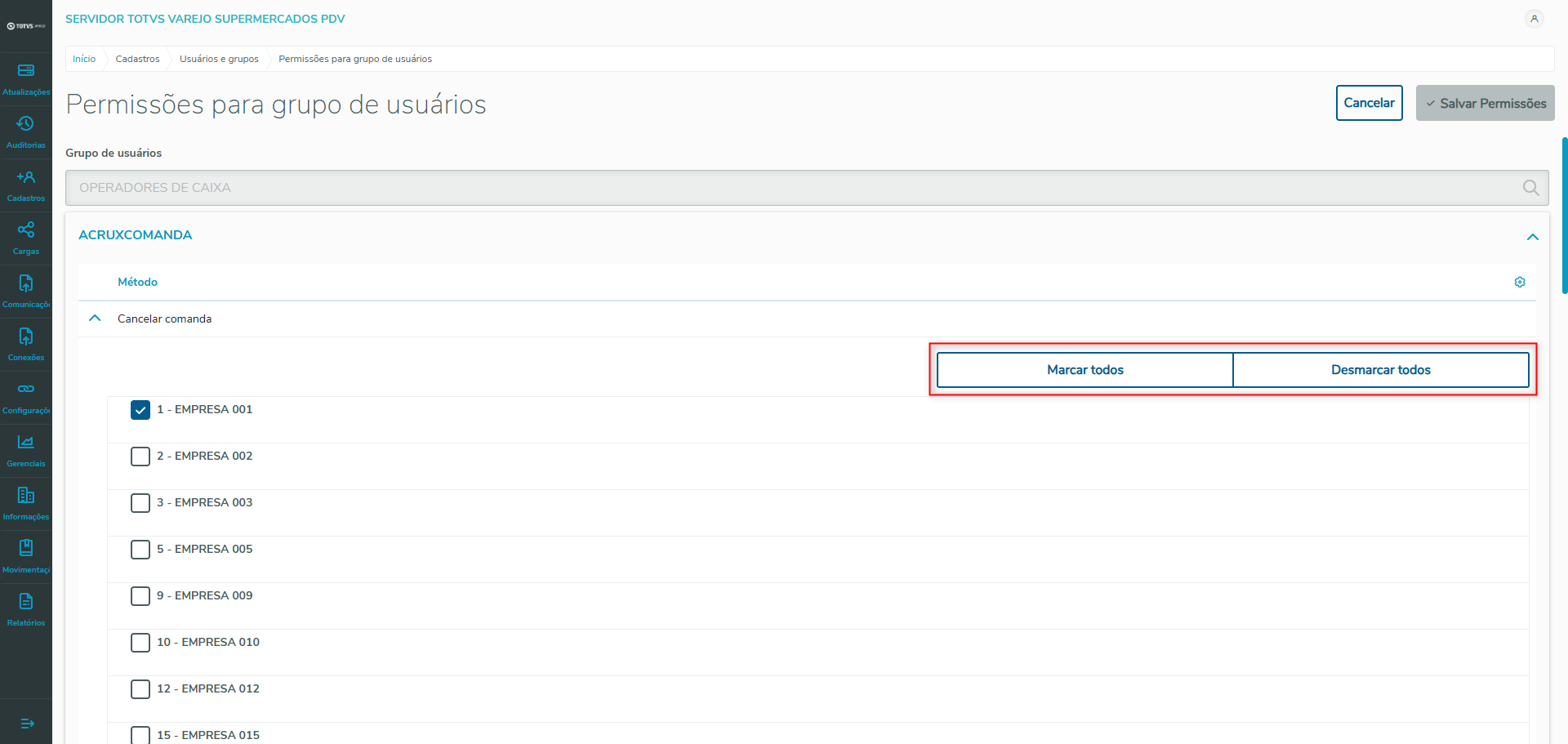Click the Grupo de usuários input field
Screen dimensions: 1568x744
pos(792,188)
